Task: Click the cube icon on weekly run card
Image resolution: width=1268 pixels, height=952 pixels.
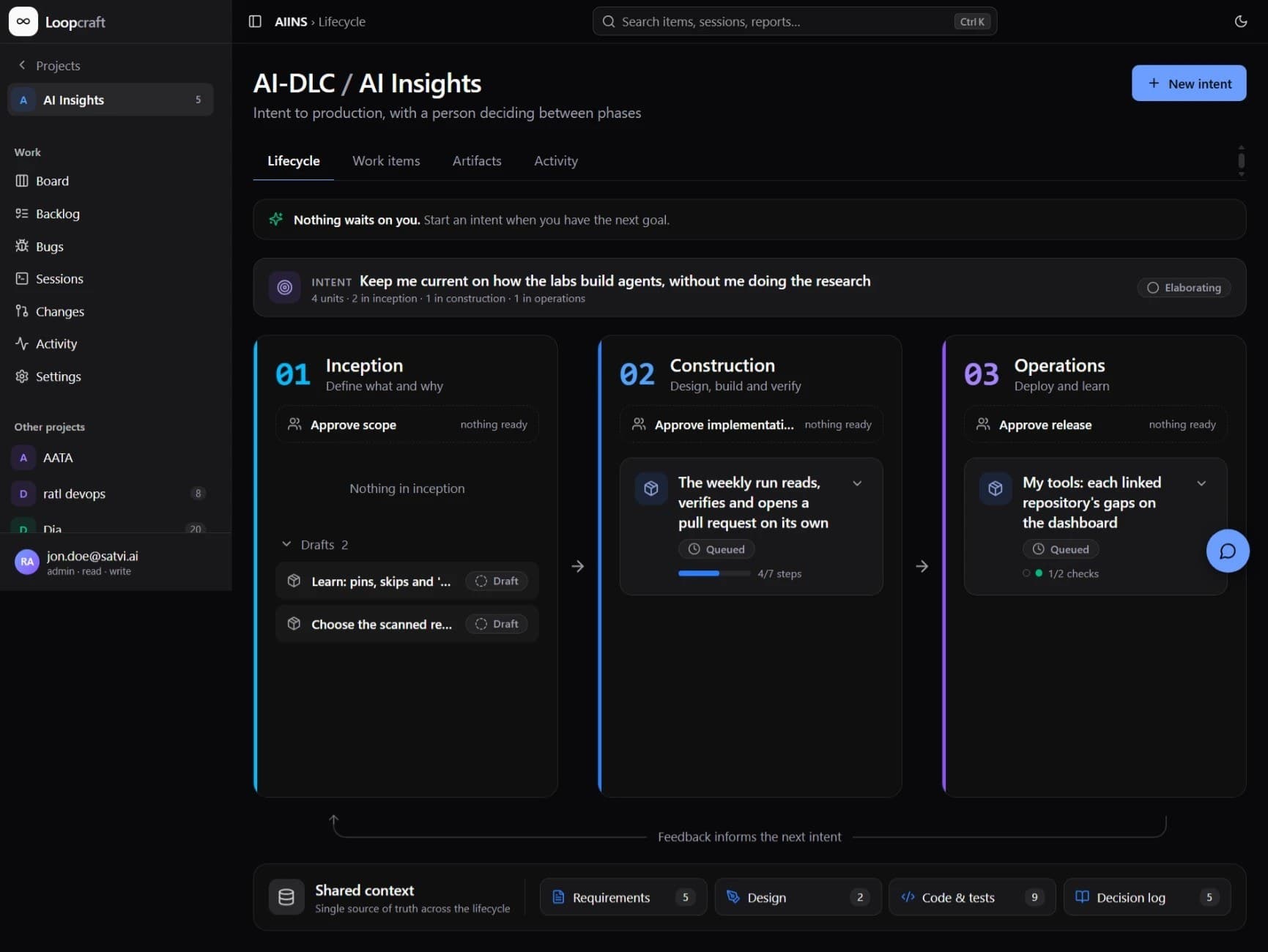Action: tap(651, 488)
